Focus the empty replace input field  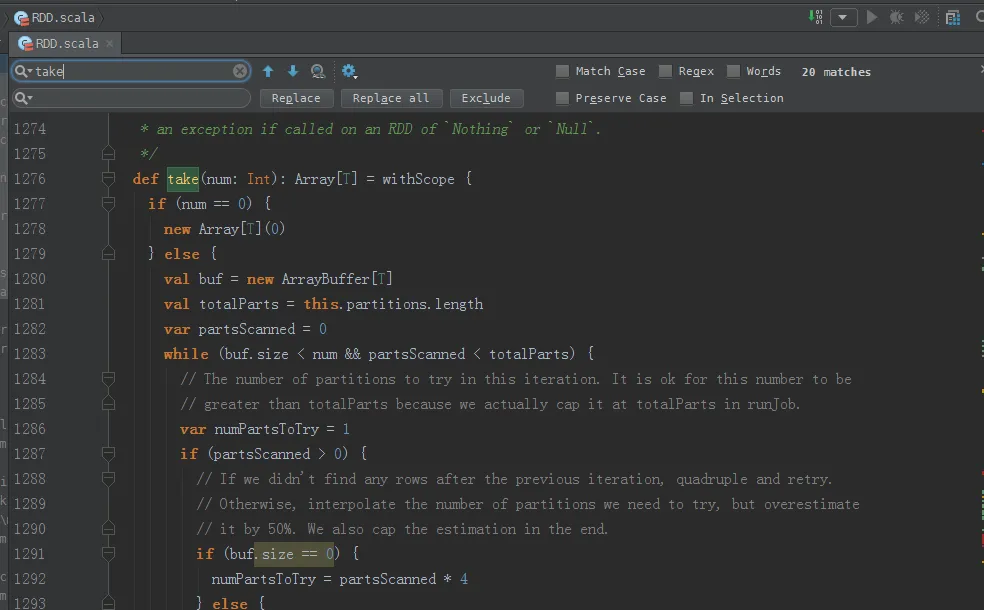(x=131, y=98)
